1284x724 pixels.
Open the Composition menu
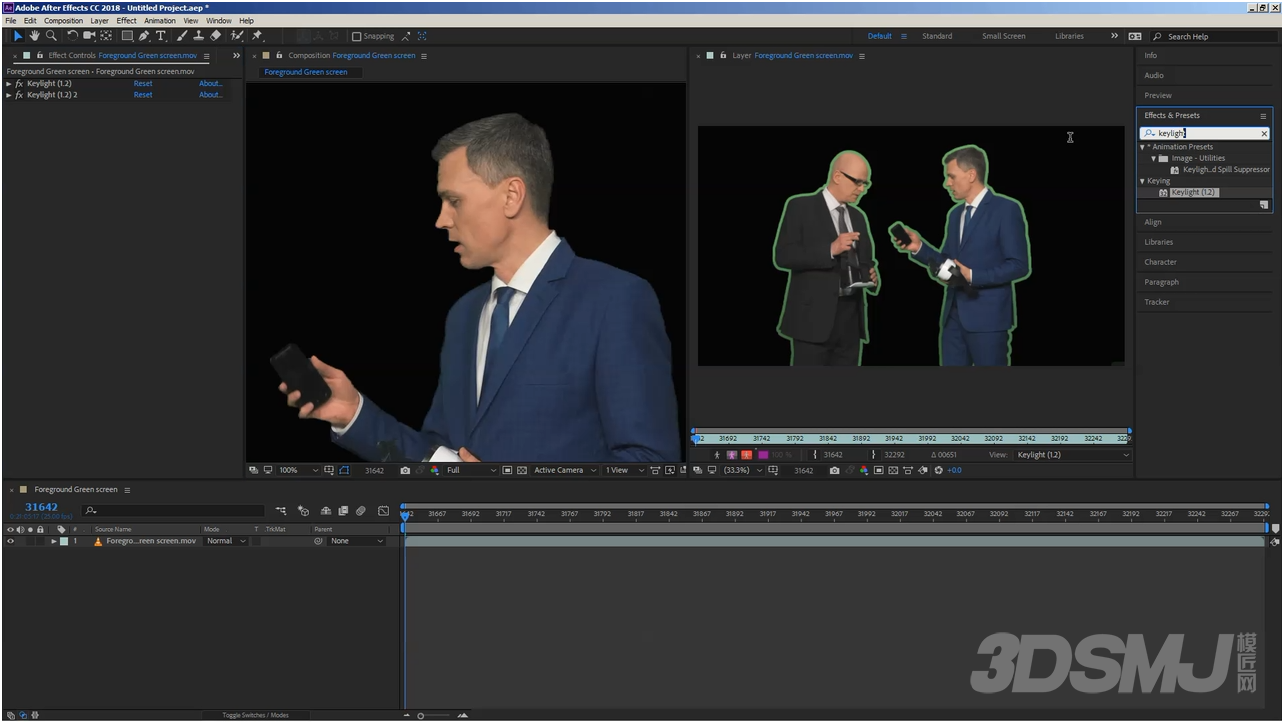pyautogui.click(x=64, y=20)
